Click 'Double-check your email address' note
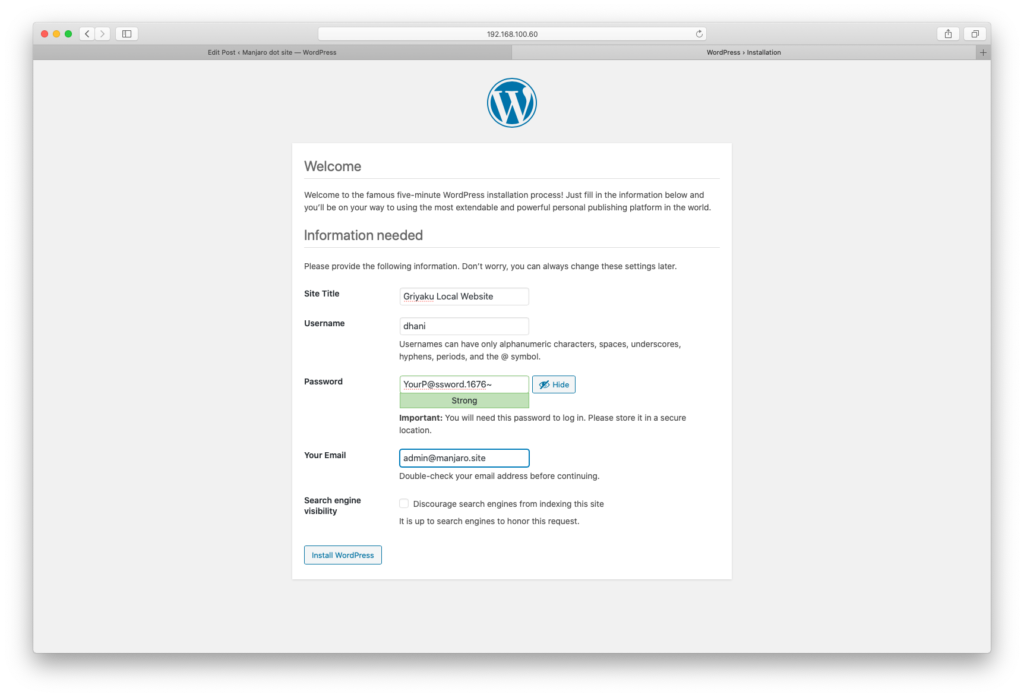Viewport: 1024px width, 697px height. click(x=499, y=476)
